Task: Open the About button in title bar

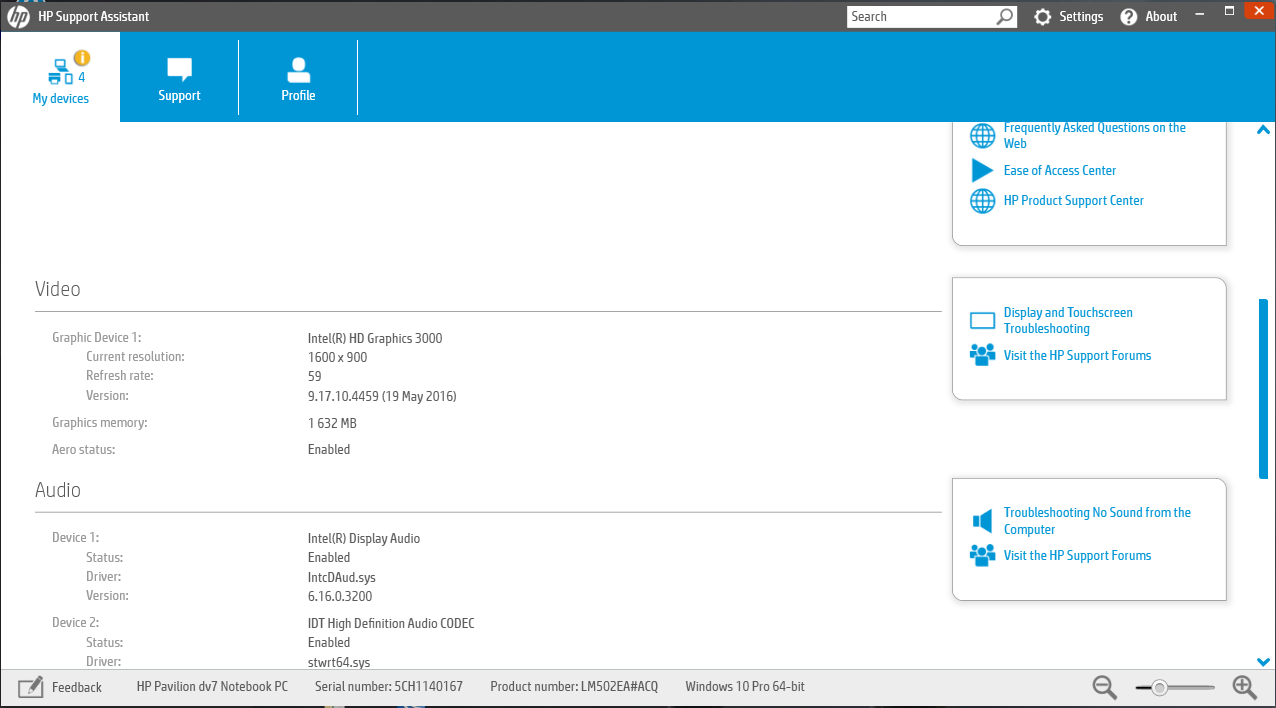Action: pyautogui.click(x=1149, y=17)
